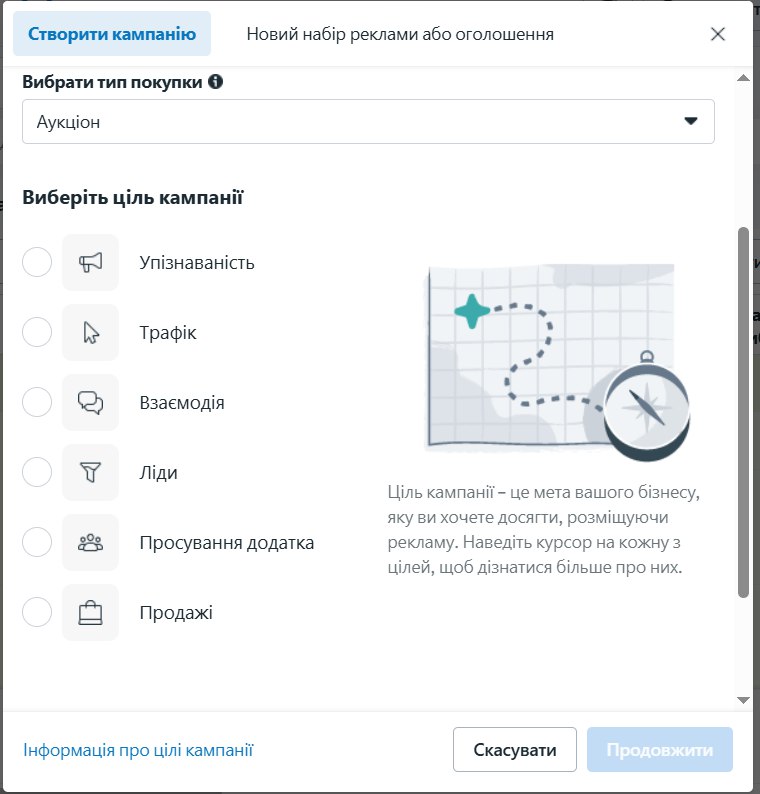Select the Упізнаваність radio button
The height and width of the screenshot is (794, 760).
[x=37, y=263]
